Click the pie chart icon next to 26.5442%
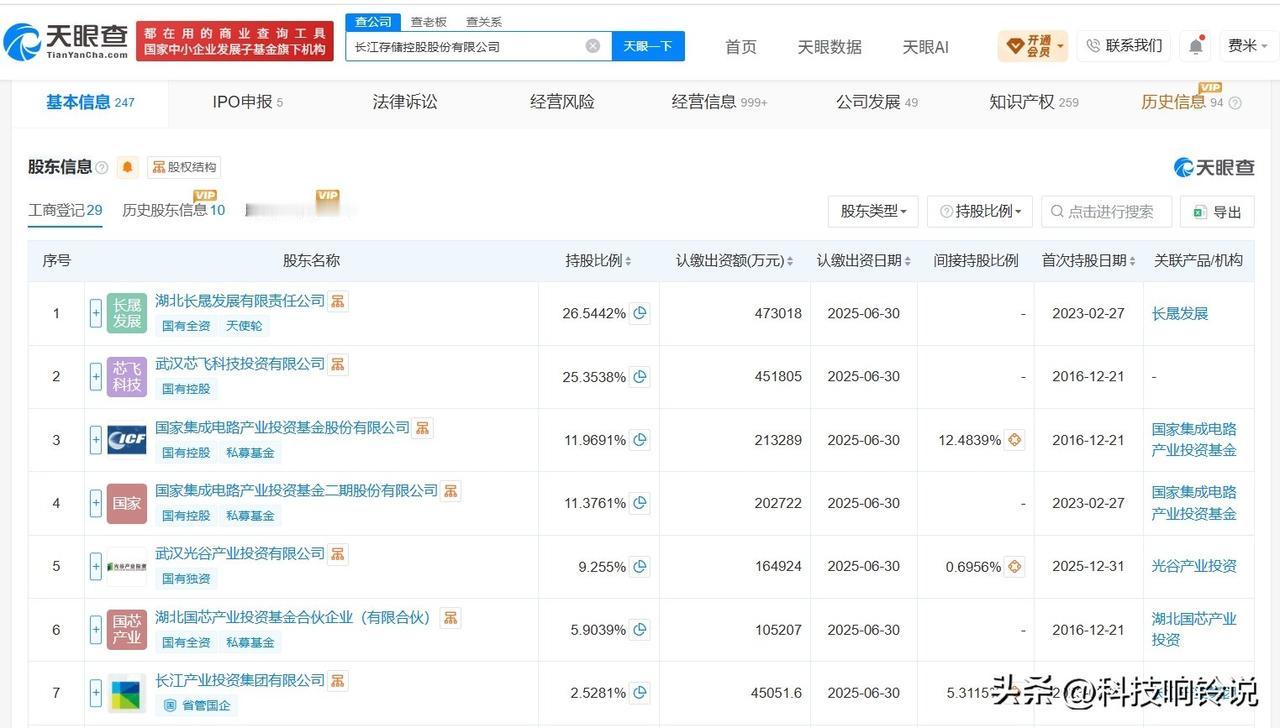1280x728 pixels. (640, 313)
